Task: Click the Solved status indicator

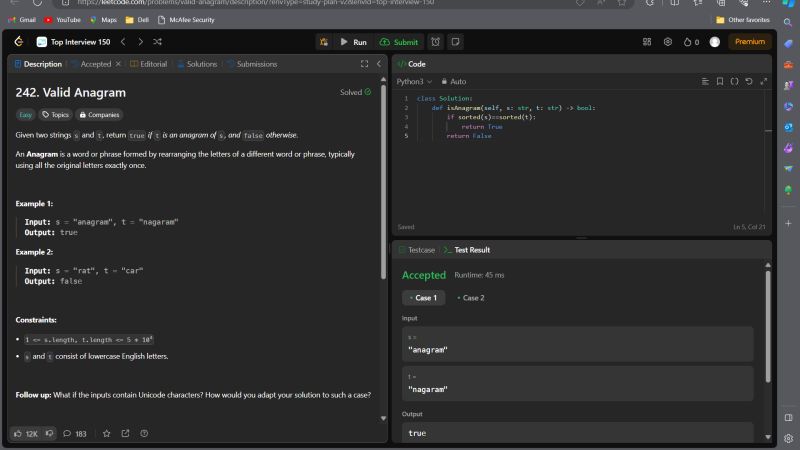Action: point(356,92)
